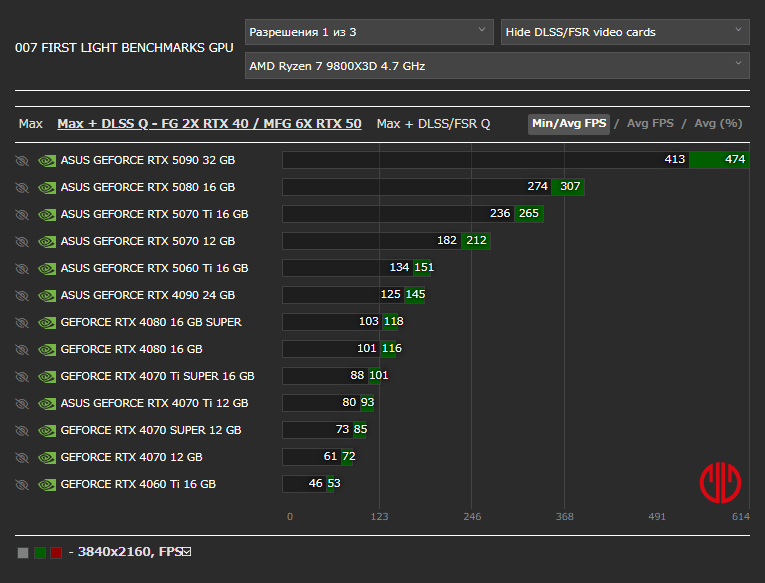Toggle visibility of RTX 5070 12 GB

(x=22, y=241)
